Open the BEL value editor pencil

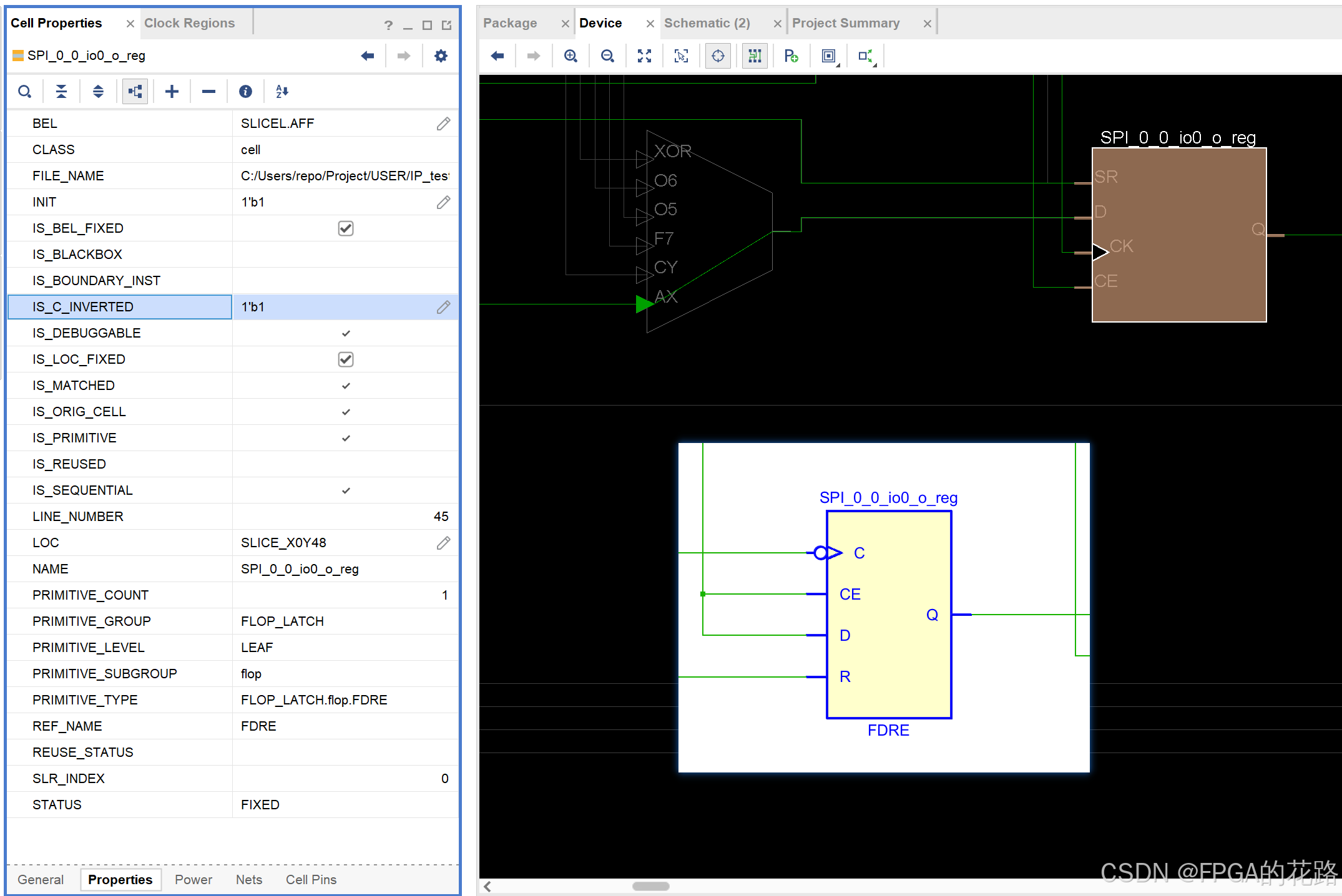(443, 124)
